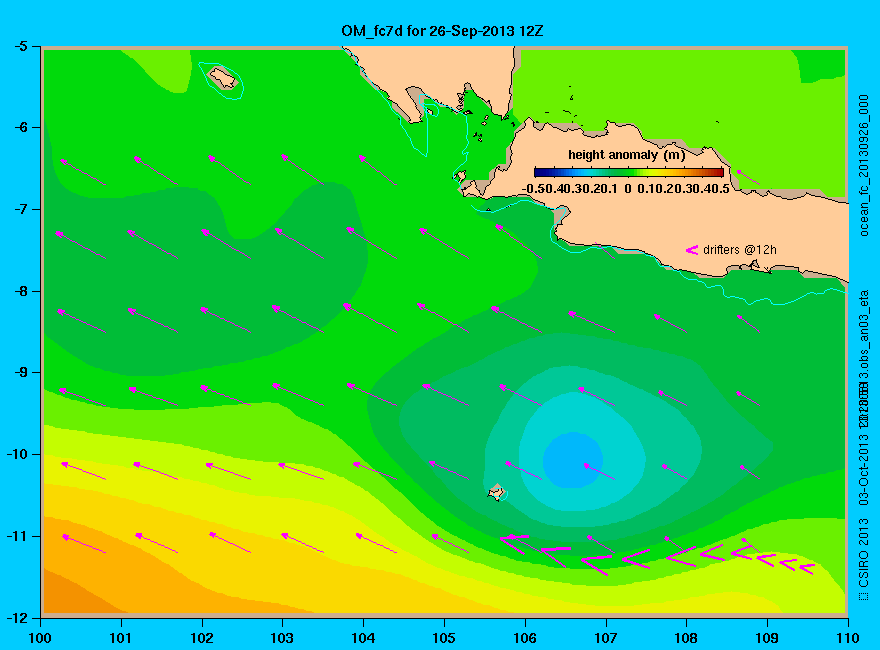Click the vertical 'obs_an03_eta' text
The width and height of the screenshot is (880, 650).
point(864,330)
